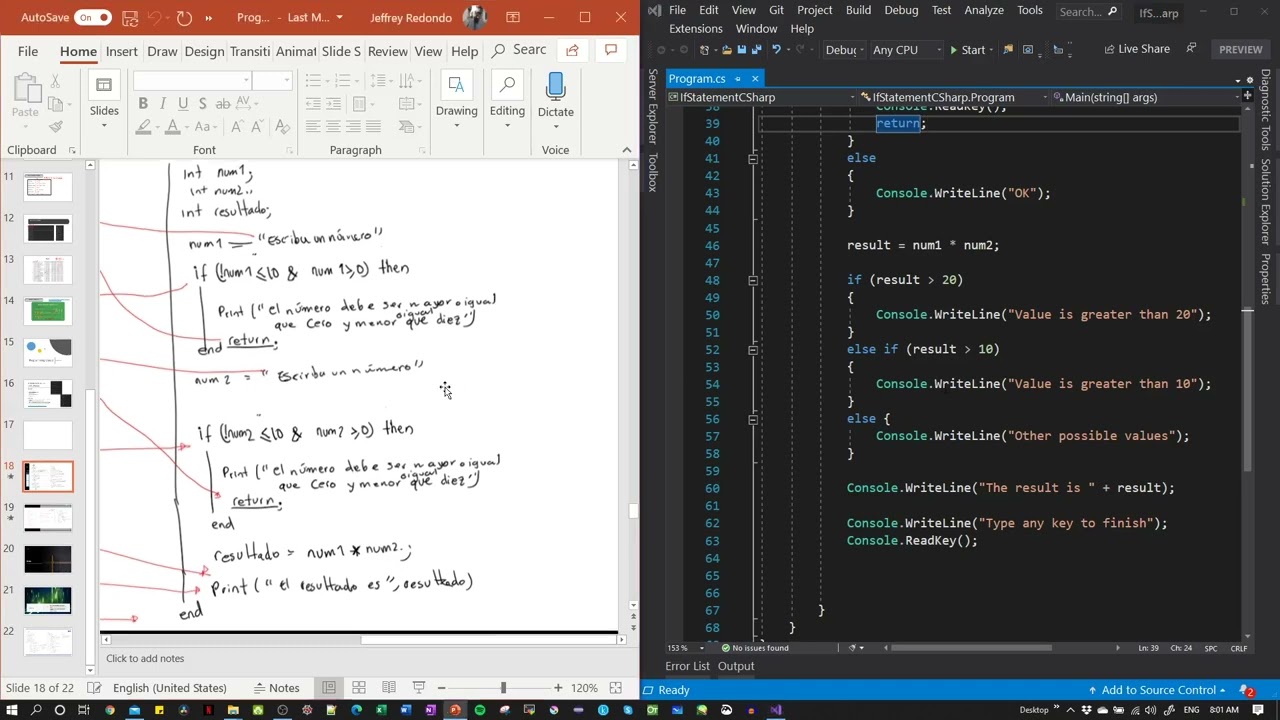
Task: Open the Editing group in PowerPoint
Action: click(507, 97)
